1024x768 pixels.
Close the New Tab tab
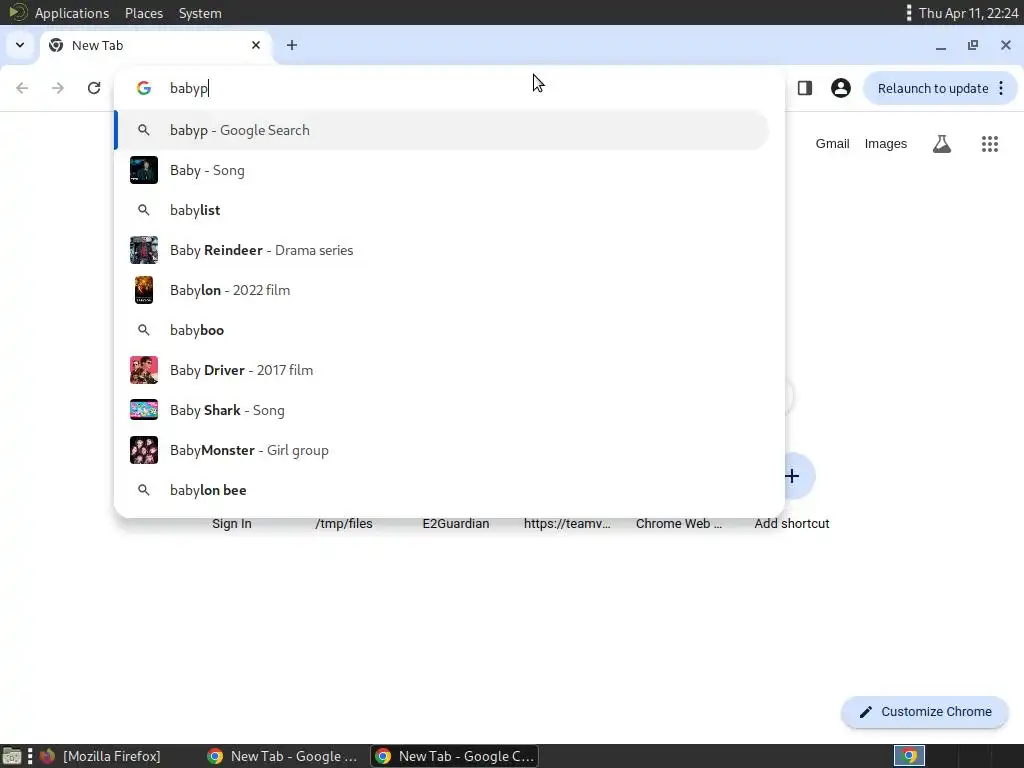pos(256,45)
